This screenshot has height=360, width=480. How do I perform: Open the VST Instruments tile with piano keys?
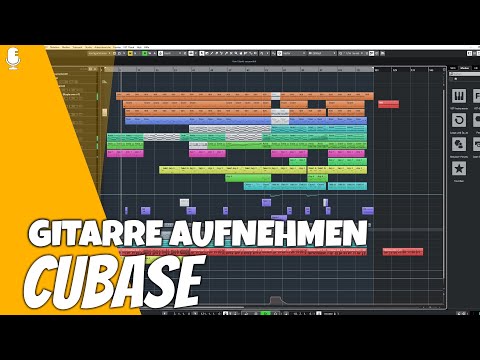coord(459,96)
